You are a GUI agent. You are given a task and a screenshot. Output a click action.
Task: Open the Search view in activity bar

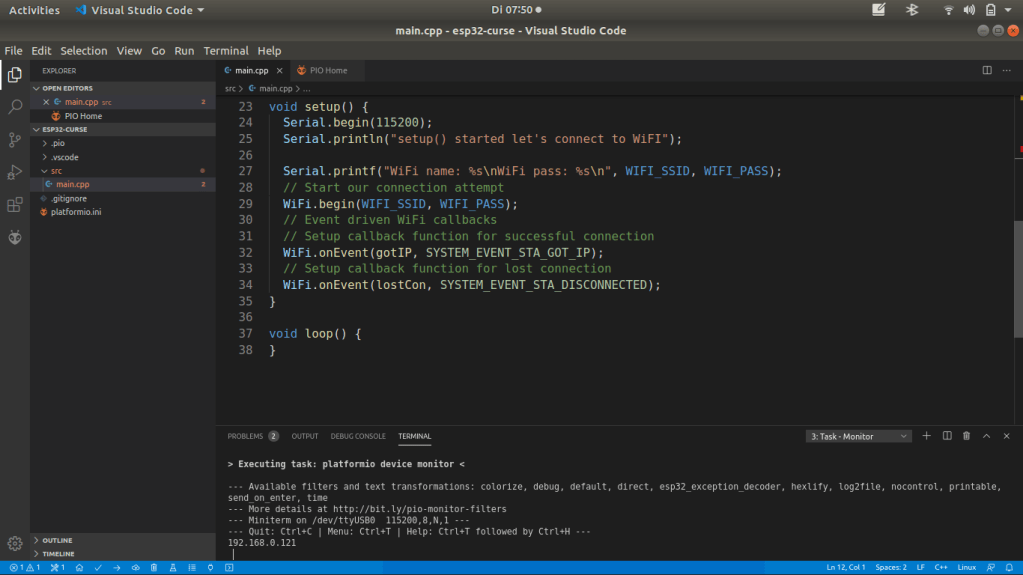click(x=15, y=106)
